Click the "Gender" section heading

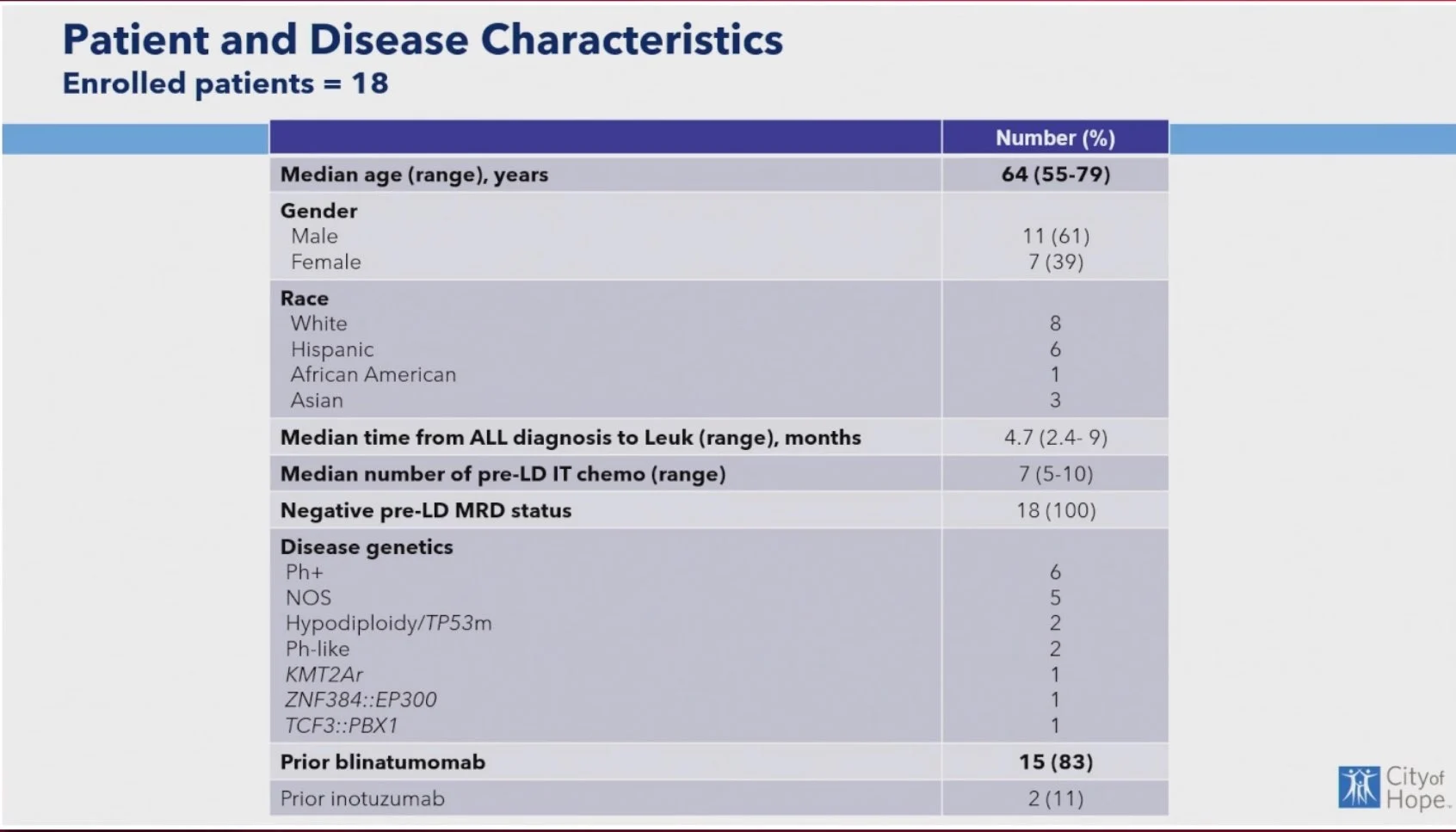318,211
